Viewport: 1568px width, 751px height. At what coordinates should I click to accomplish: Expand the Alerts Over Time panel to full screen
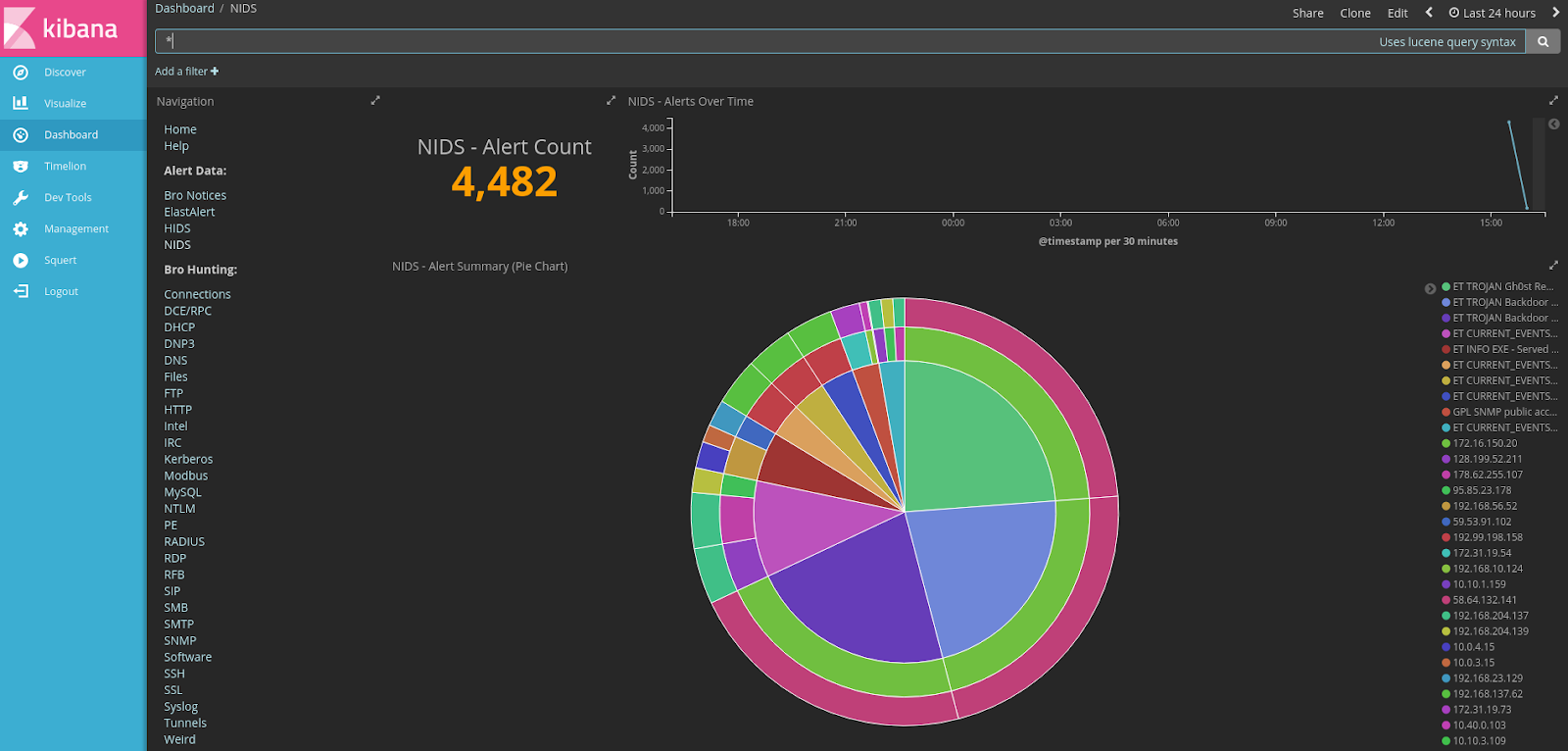[1553, 100]
